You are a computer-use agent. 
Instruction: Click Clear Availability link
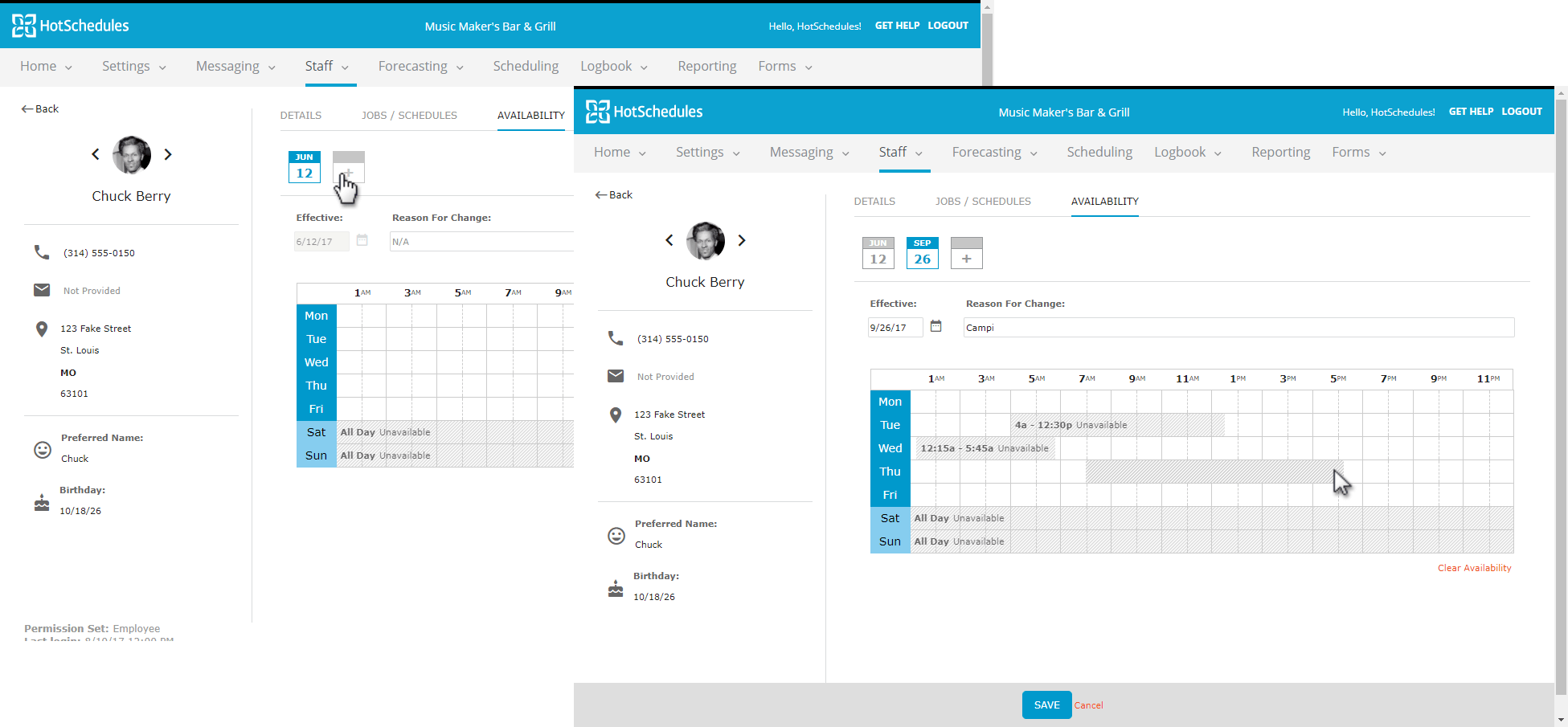[1474, 568]
